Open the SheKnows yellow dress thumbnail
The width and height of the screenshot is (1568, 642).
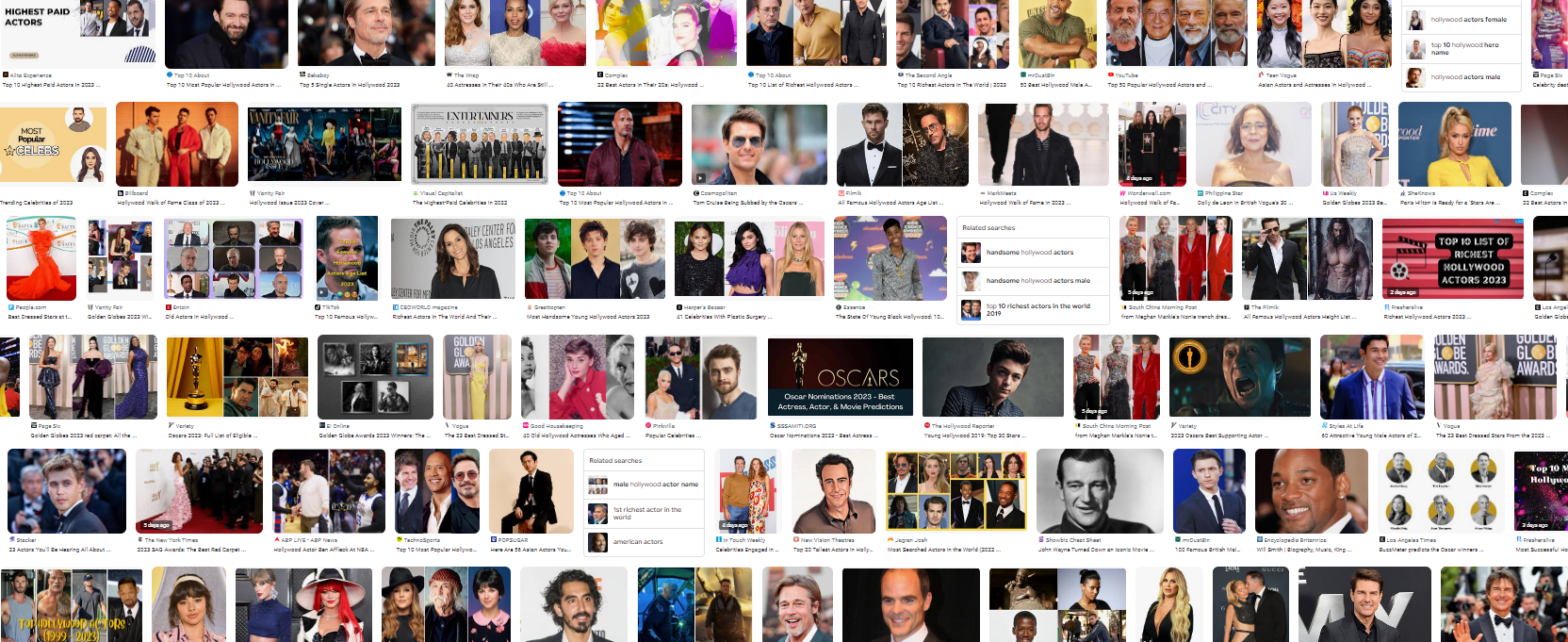pyautogui.click(x=1454, y=143)
